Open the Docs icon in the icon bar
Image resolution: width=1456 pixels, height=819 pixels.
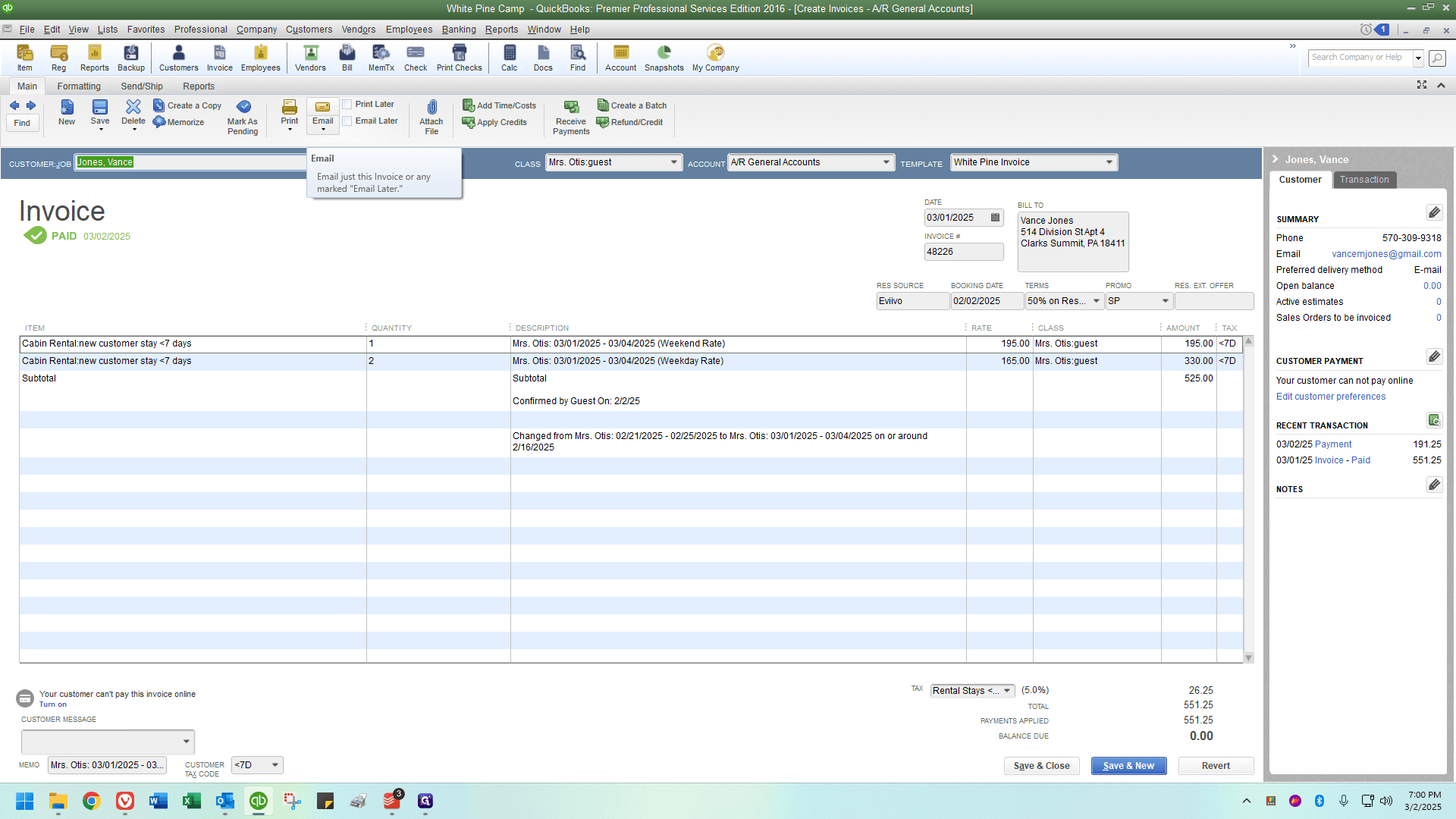(543, 58)
